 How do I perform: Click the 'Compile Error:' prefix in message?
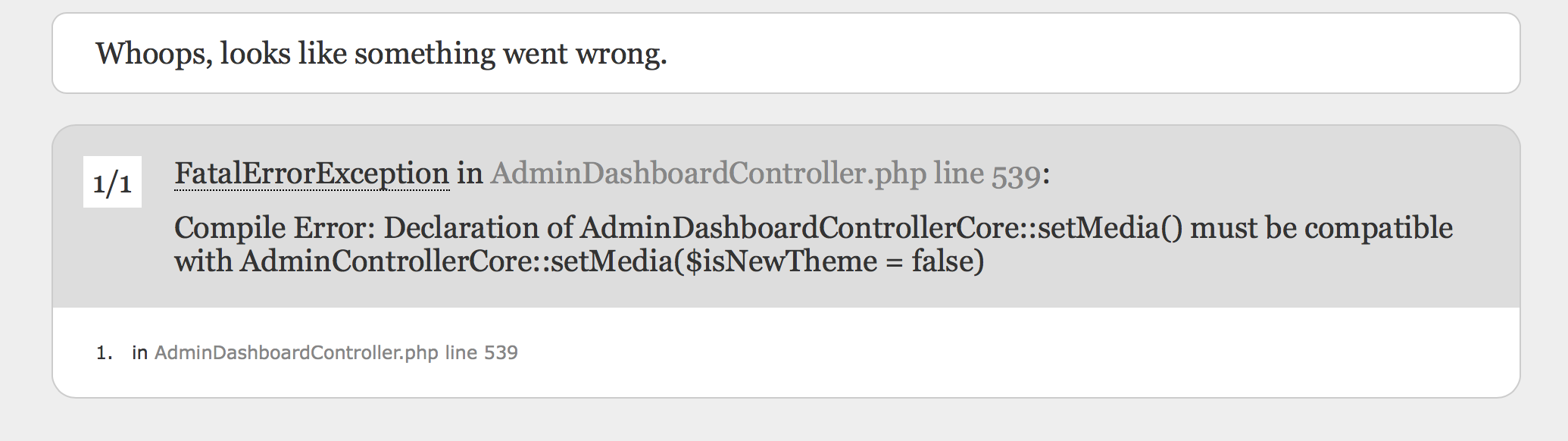click(x=275, y=228)
